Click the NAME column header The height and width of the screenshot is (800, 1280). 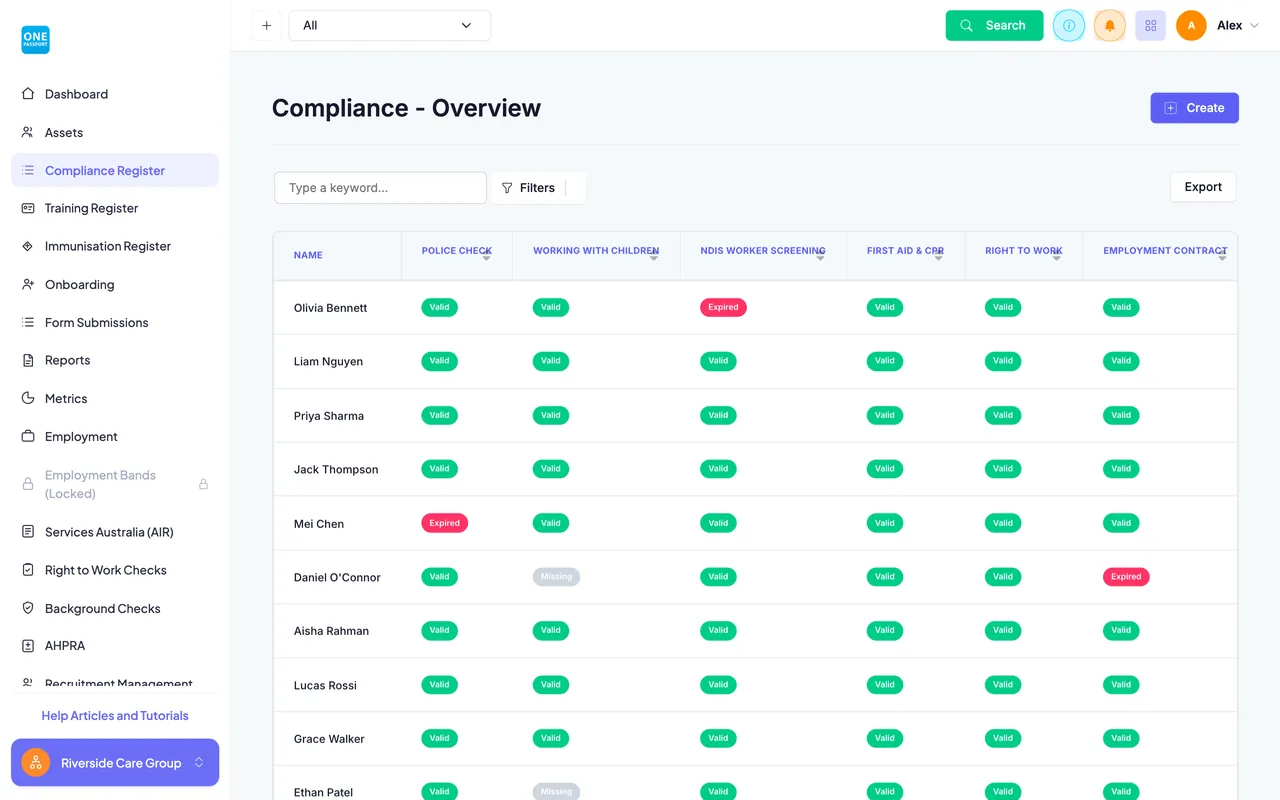point(308,255)
